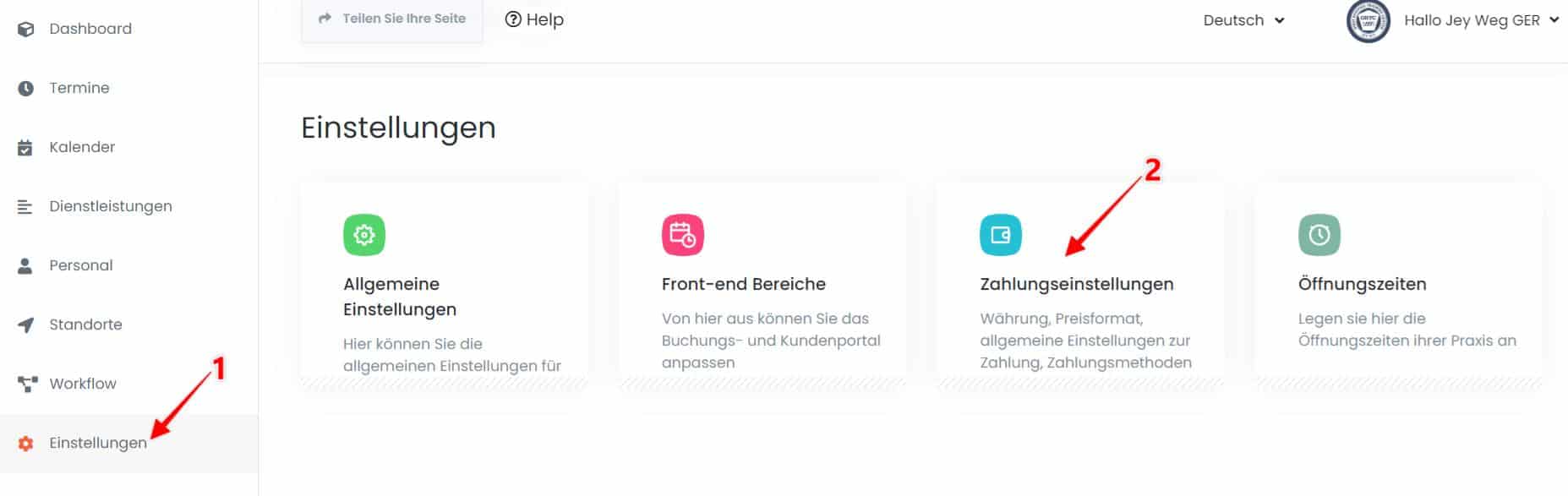This screenshot has height=496, width=1568.
Task: Click the Workflow diagram icon
Action: tap(27, 384)
